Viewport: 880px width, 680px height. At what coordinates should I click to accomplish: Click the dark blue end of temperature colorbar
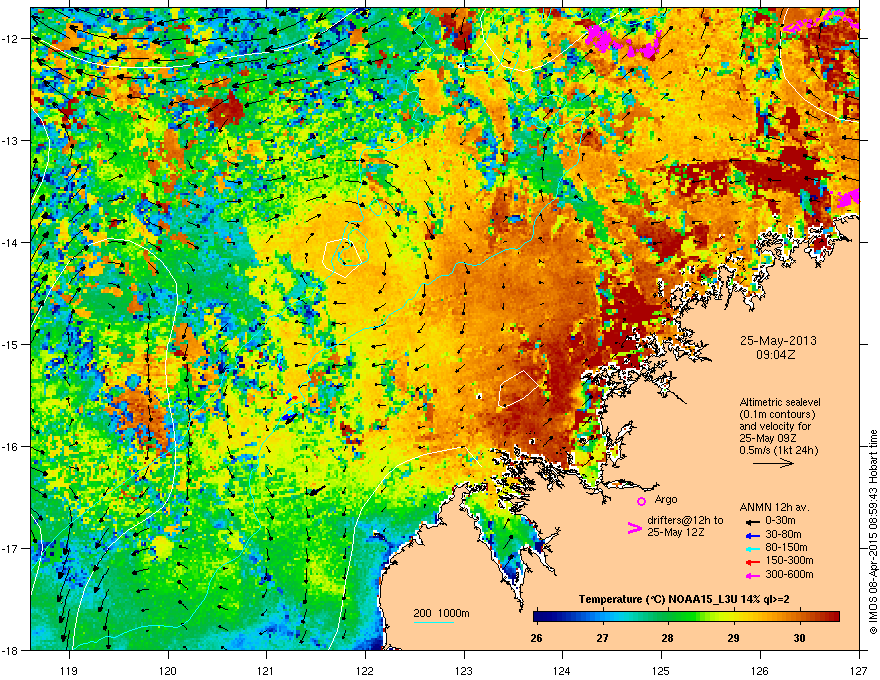[538, 617]
